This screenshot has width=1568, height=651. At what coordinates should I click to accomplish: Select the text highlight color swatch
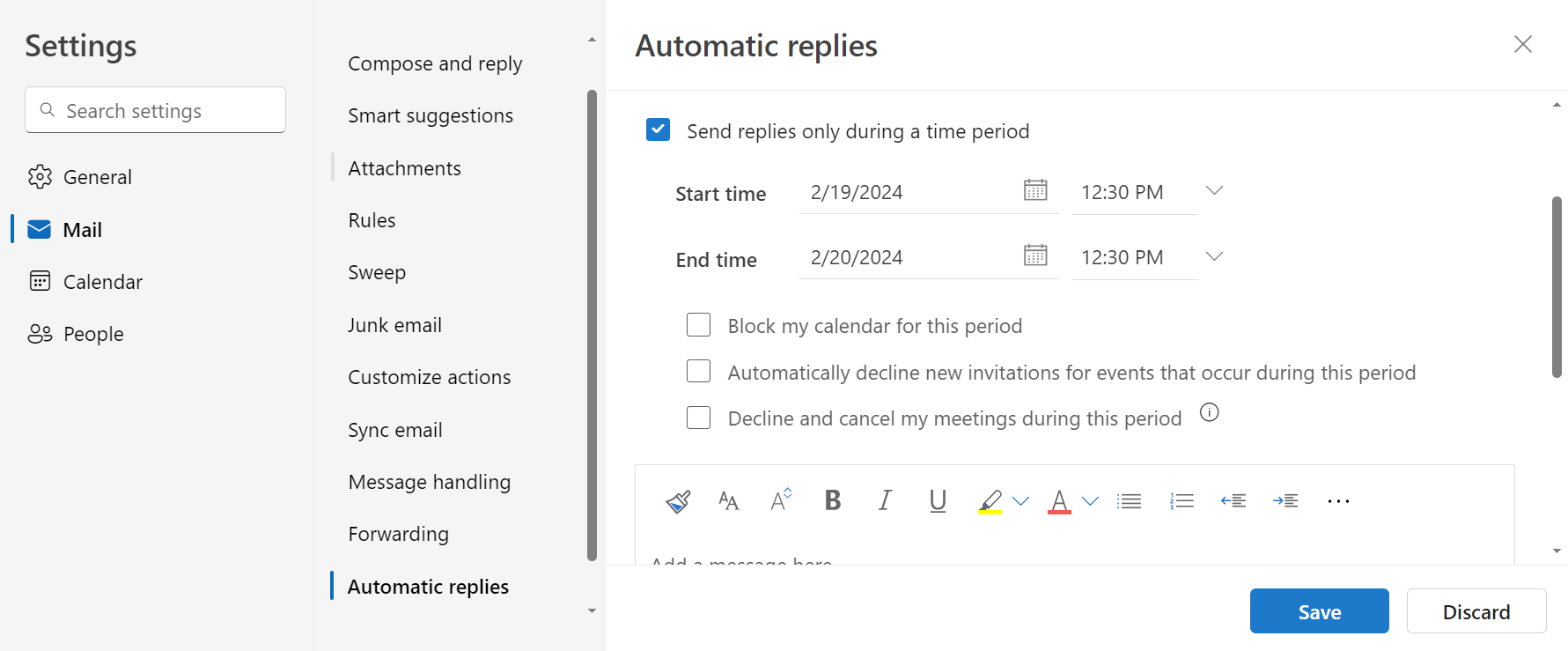[x=990, y=500]
